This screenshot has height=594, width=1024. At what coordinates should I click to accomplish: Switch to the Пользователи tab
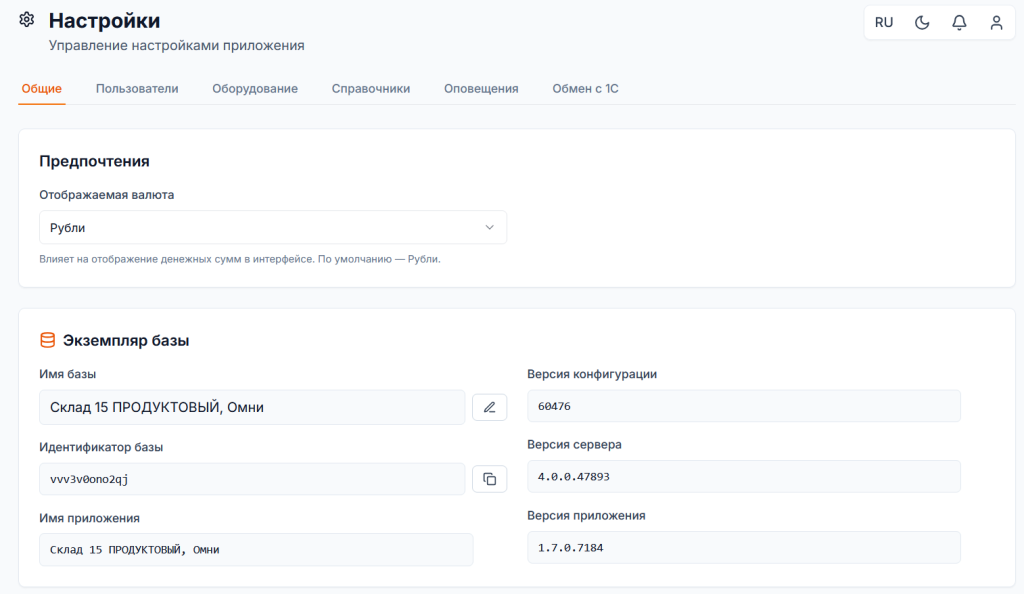(137, 88)
